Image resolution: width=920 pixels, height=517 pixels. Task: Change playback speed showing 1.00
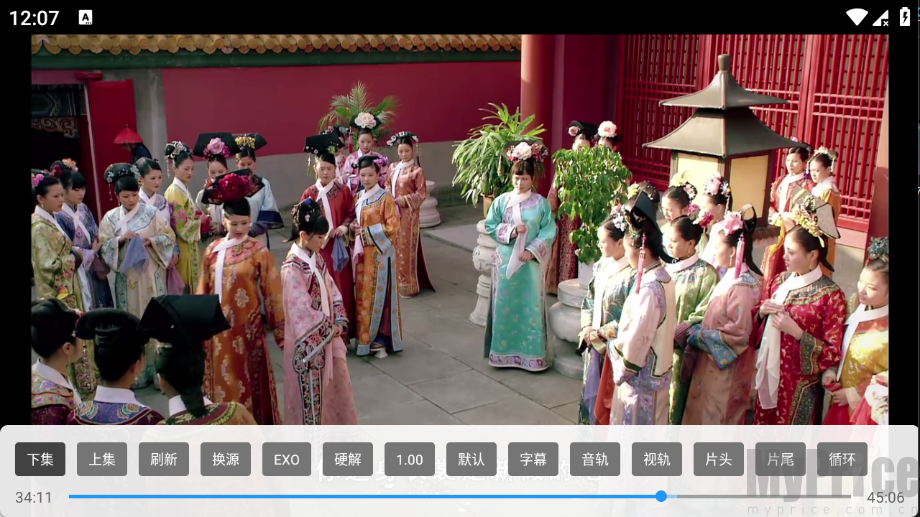410,459
